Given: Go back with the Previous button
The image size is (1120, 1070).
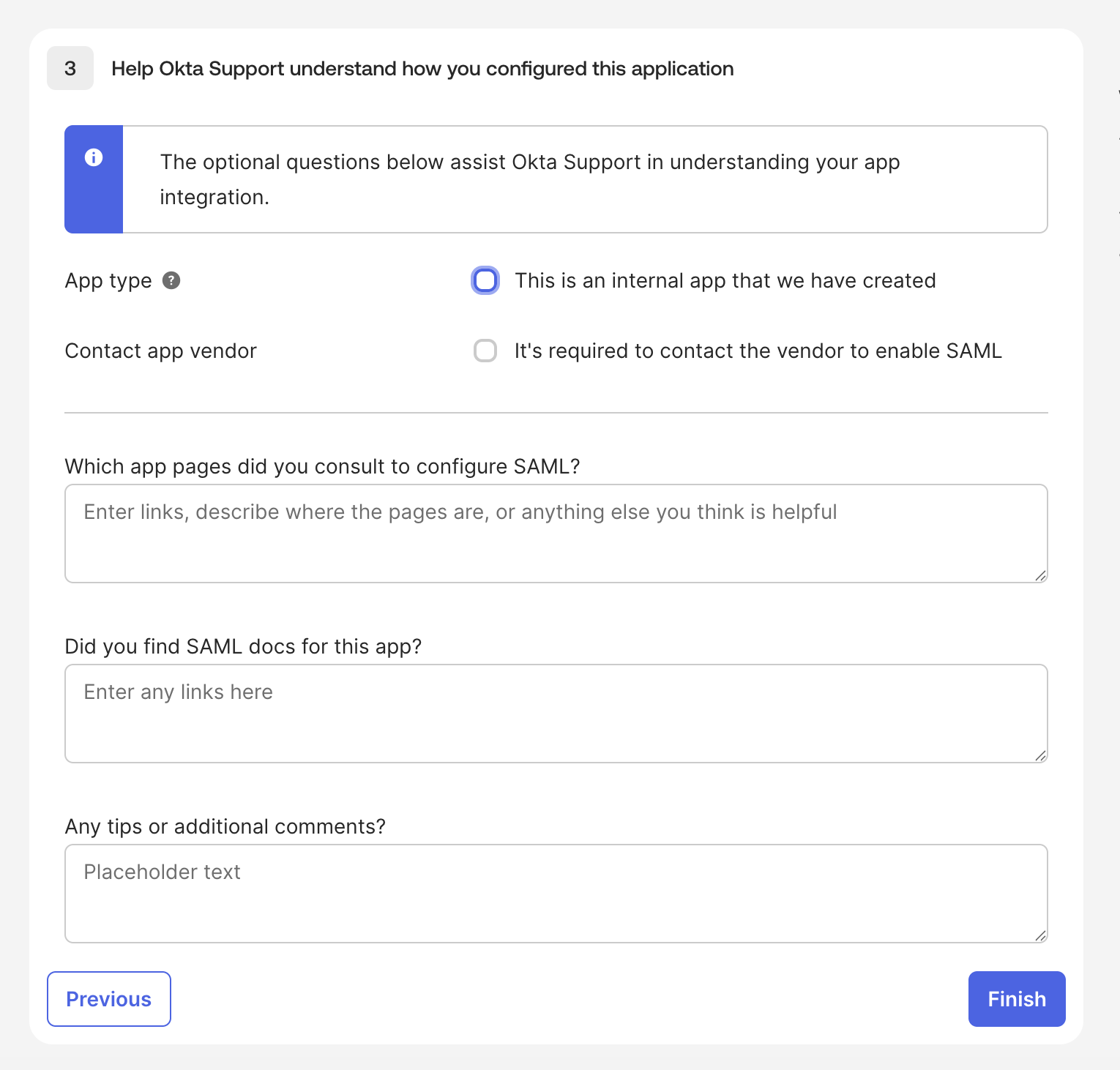Looking at the screenshot, I should pos(109,999).
